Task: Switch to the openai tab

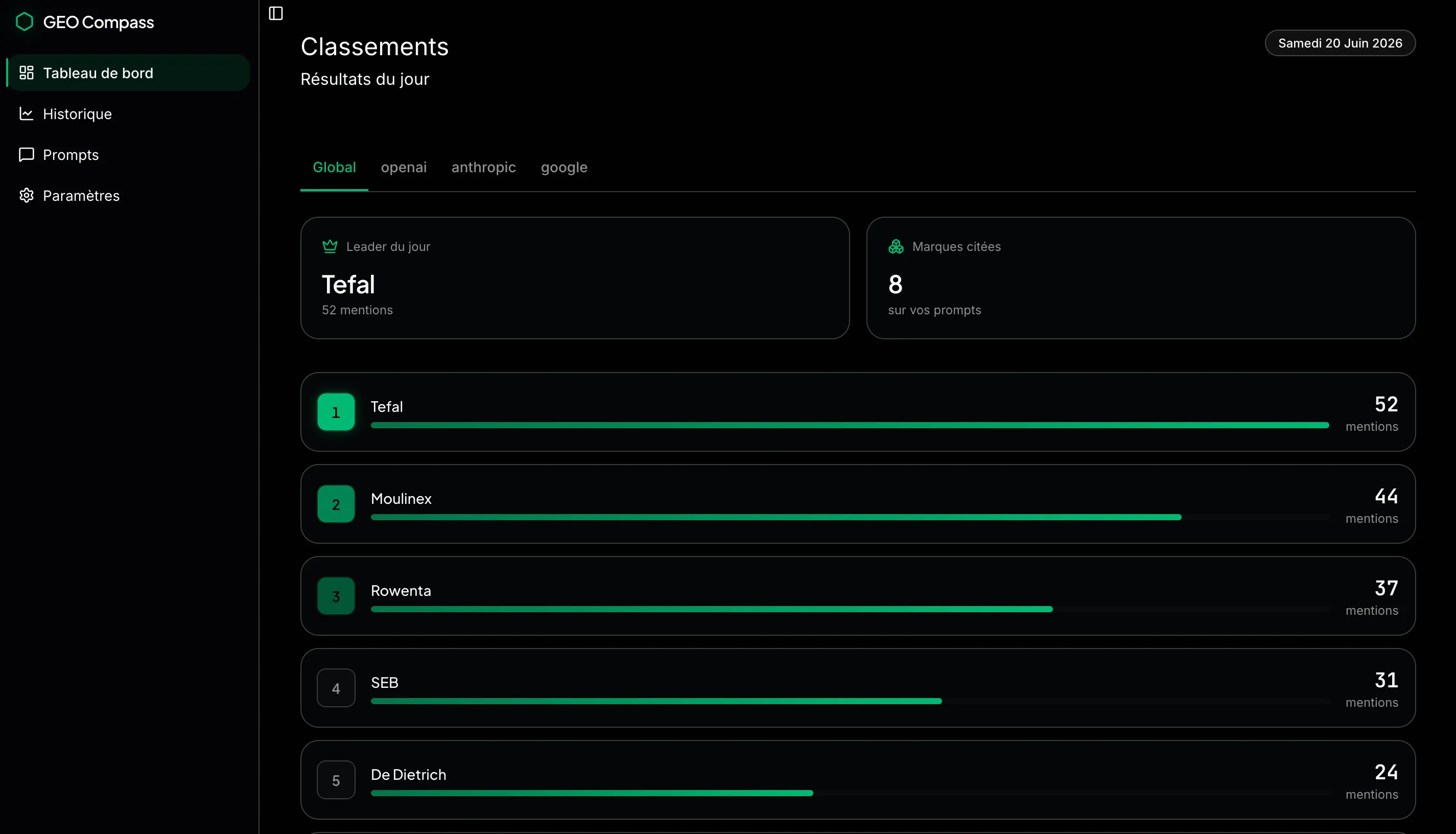Action: (404, 167)
